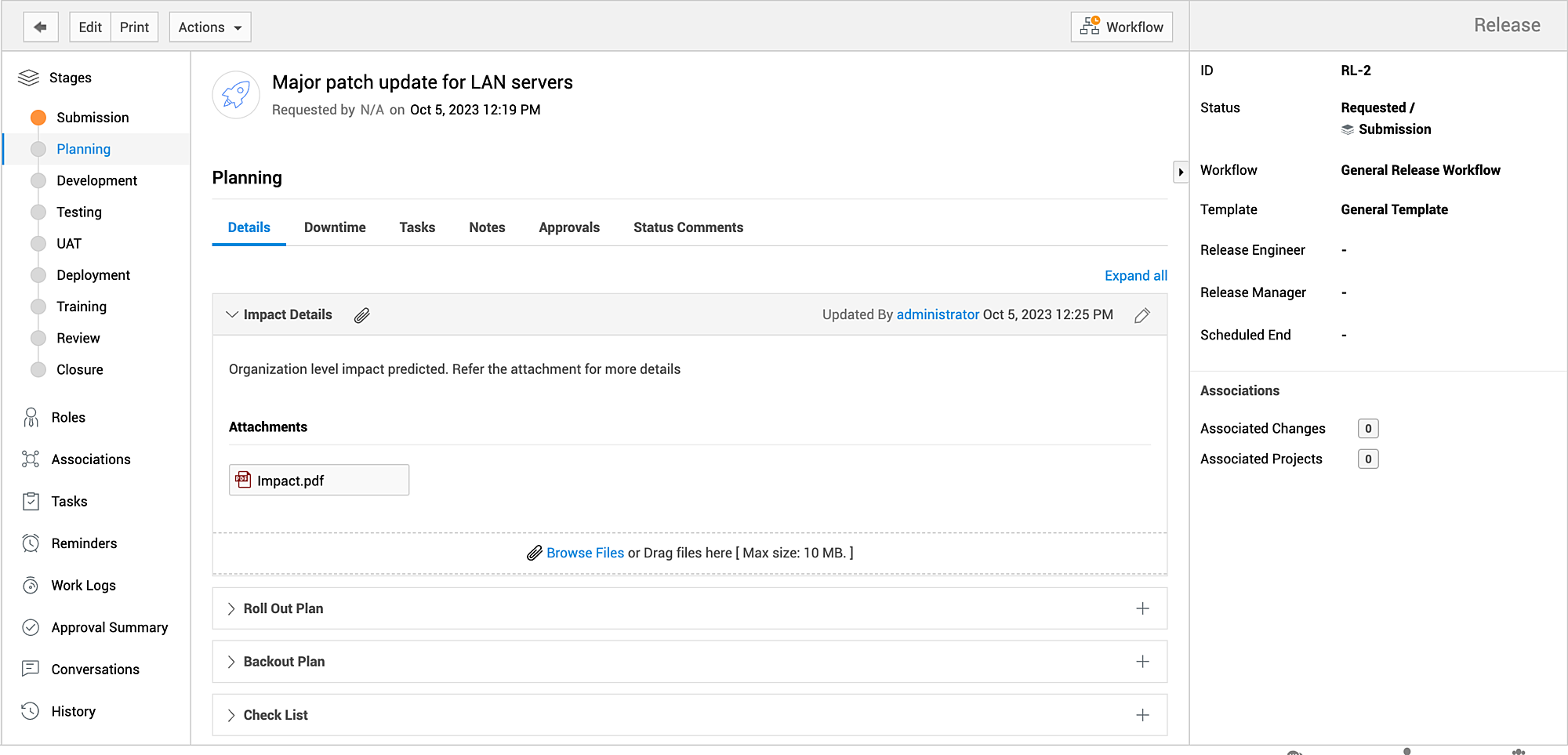
Task: Click the History clock icon
Action: tap(31, 711)
